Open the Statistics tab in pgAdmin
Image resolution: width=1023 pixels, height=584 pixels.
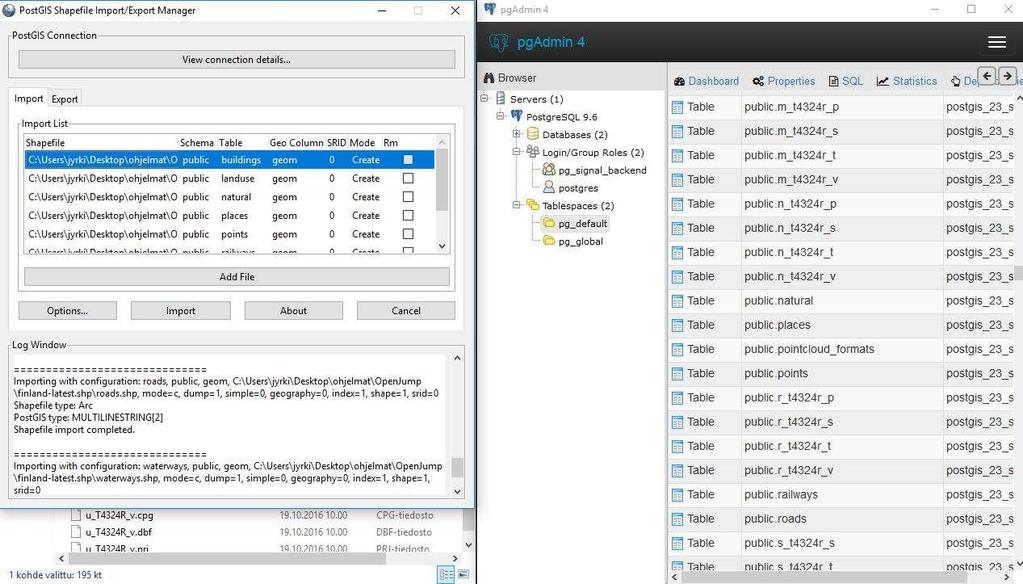pos(907,81)
